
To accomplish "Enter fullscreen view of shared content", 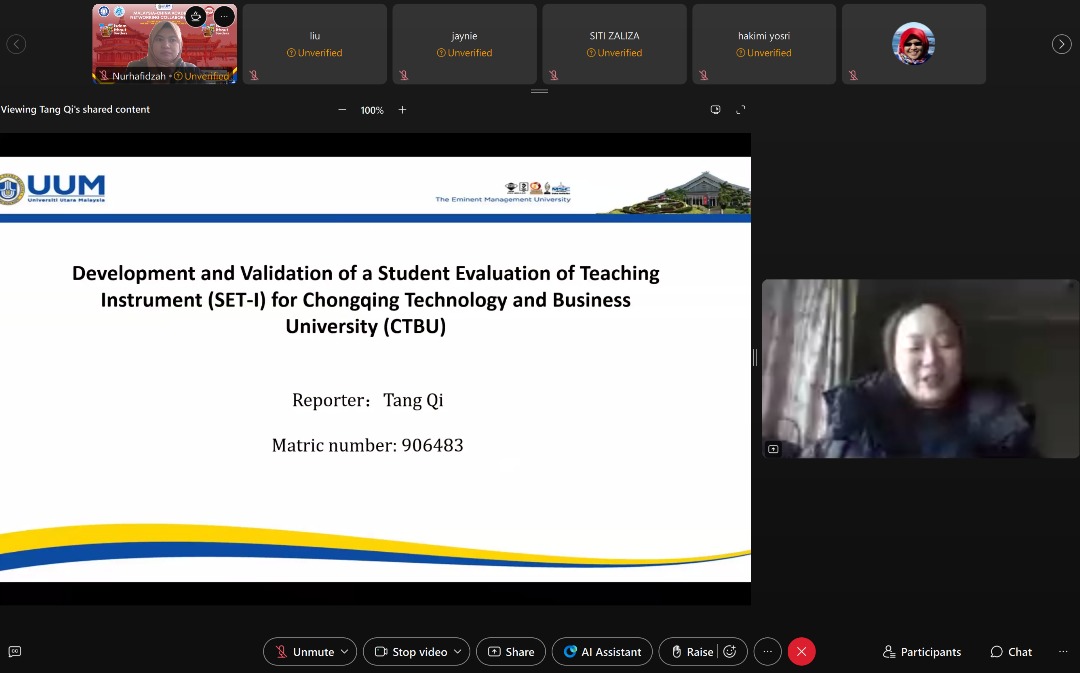I will [x=740, y=109].
